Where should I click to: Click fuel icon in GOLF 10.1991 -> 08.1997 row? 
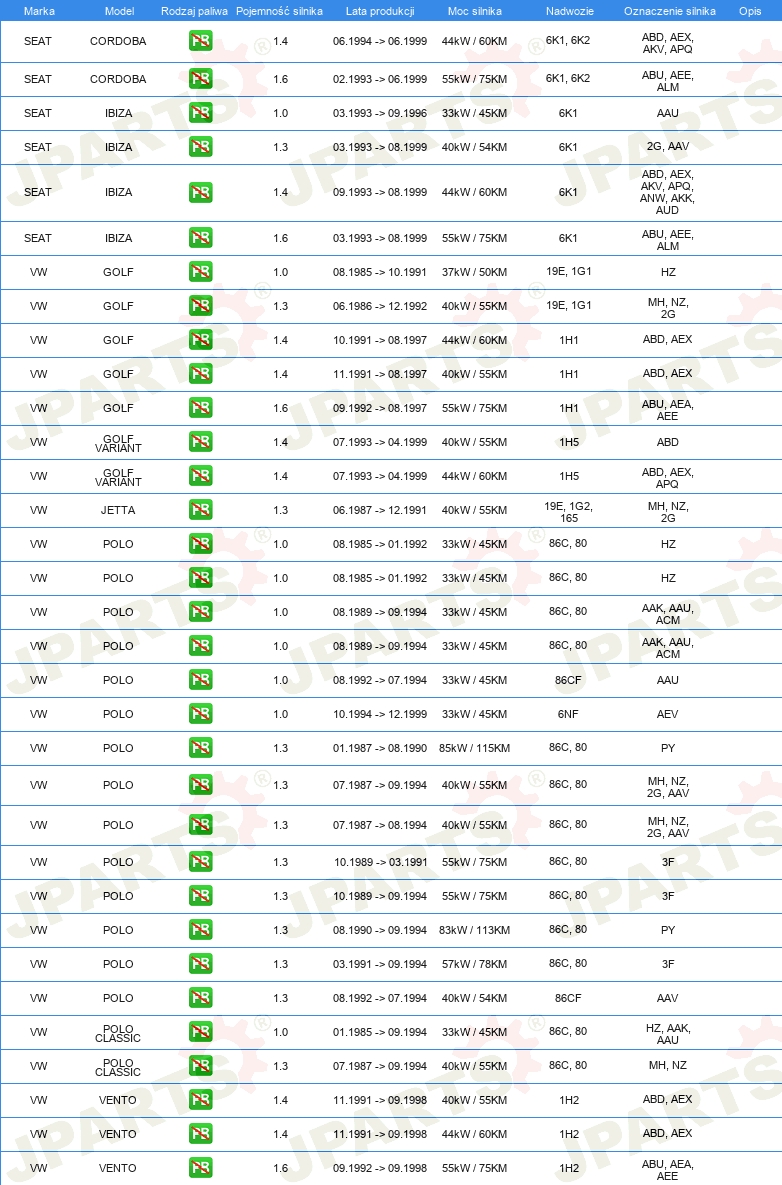(x=200, y=339)
